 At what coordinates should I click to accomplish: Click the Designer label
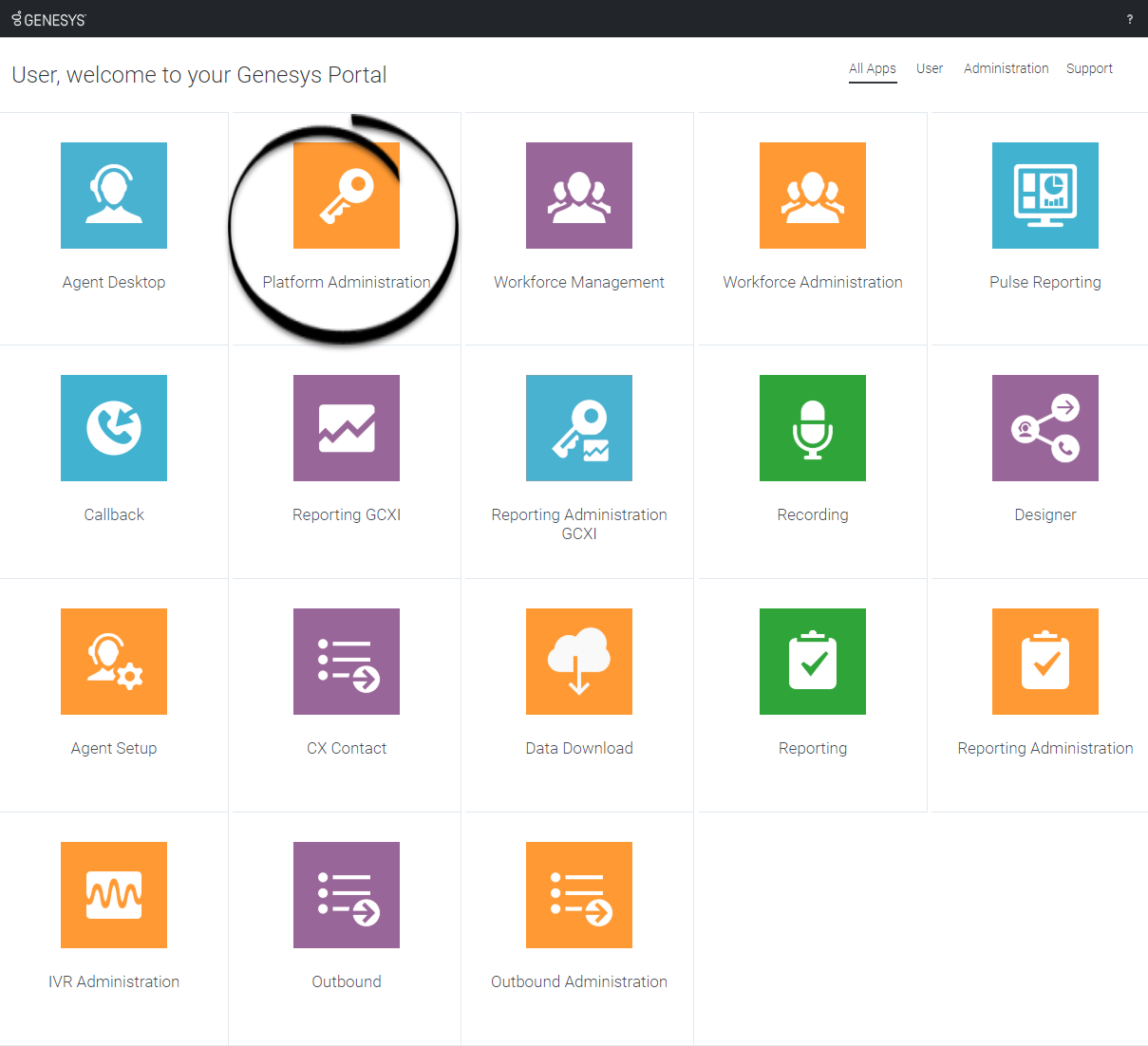[1045, 514]
